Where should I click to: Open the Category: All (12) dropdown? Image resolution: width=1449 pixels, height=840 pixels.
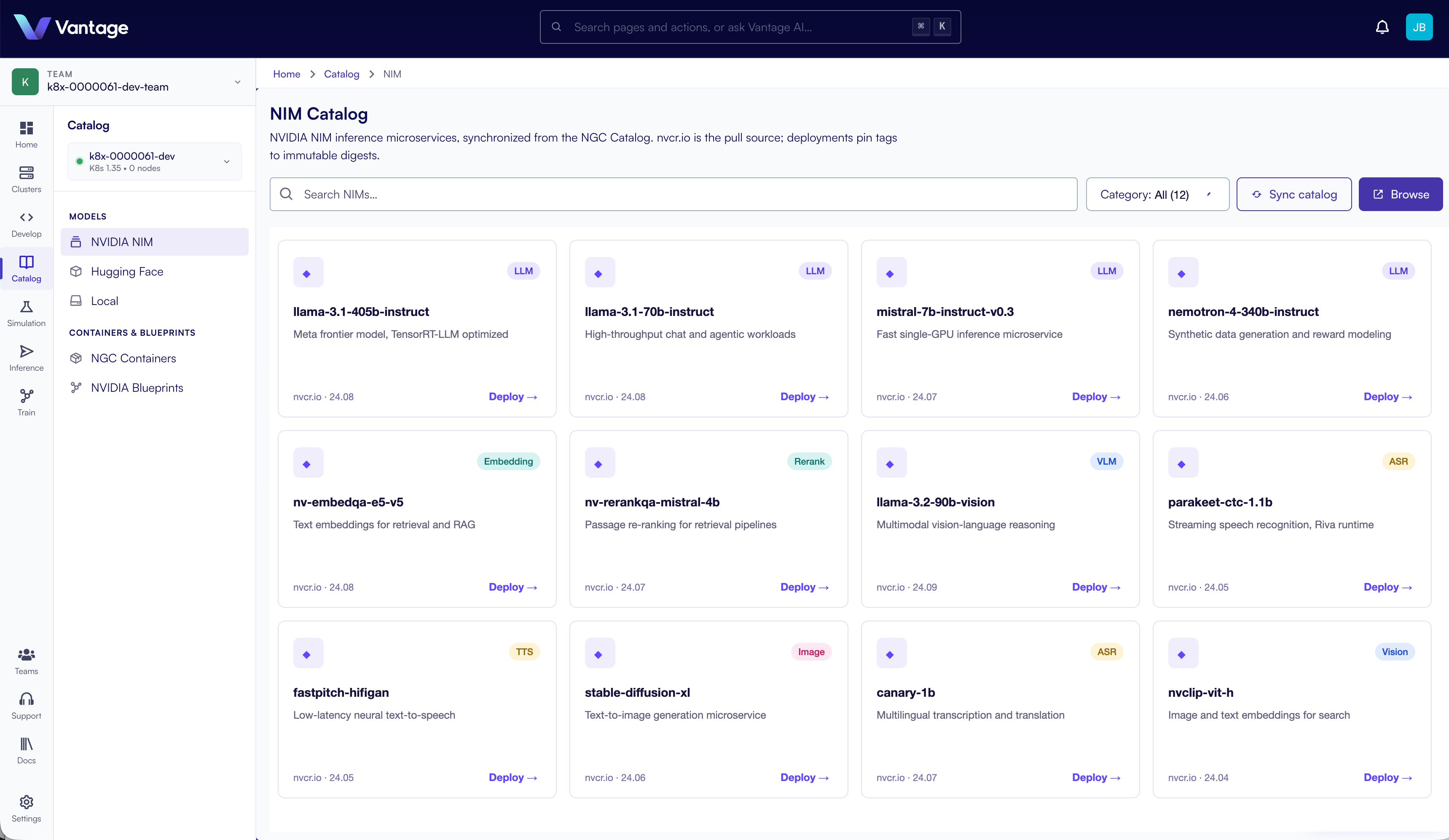1157,194
